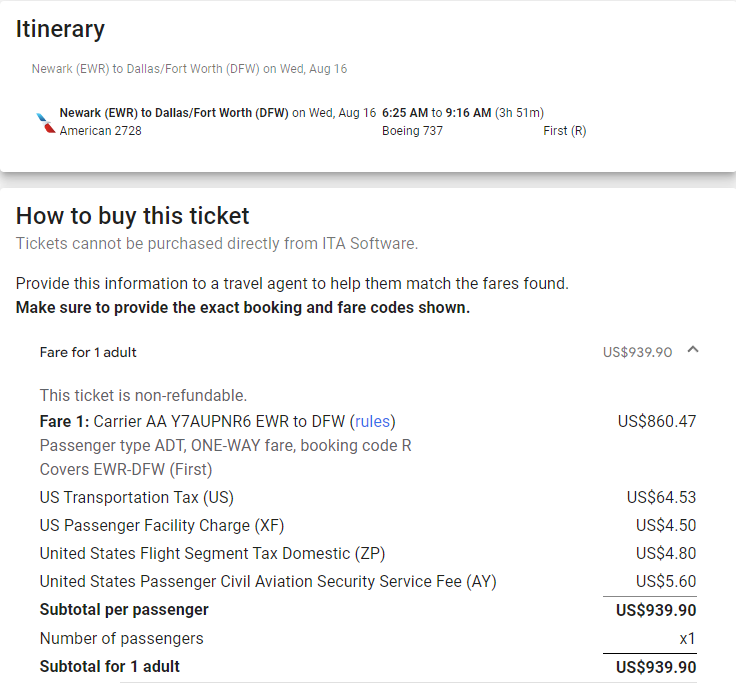The height and width of the screenshot is (683, 736).
Task: Open the fare rules link
Action: (x=373, y=421)
